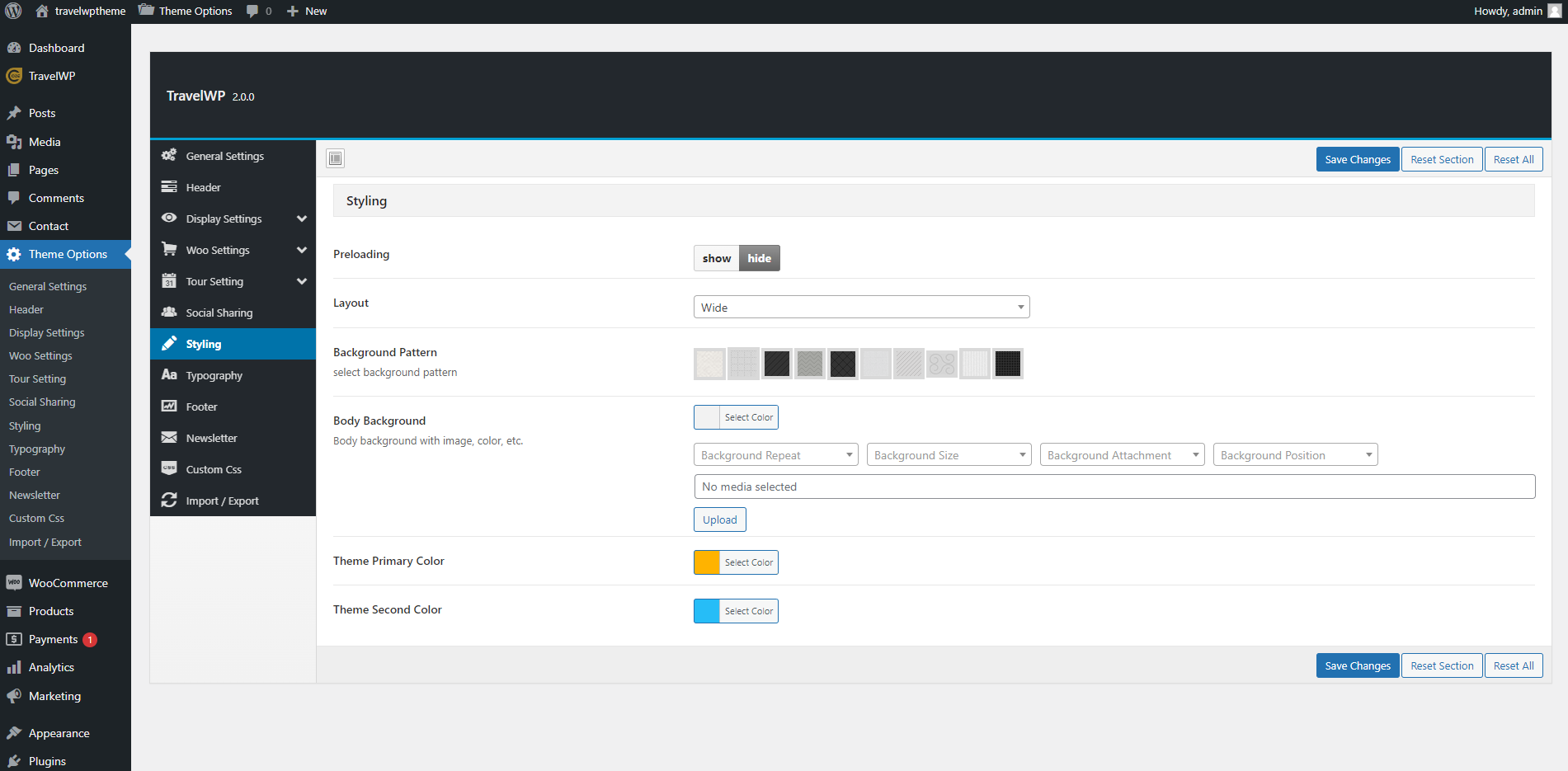
Task: Open Display Settings in left submenu
Action: click(x=46, y=332)
